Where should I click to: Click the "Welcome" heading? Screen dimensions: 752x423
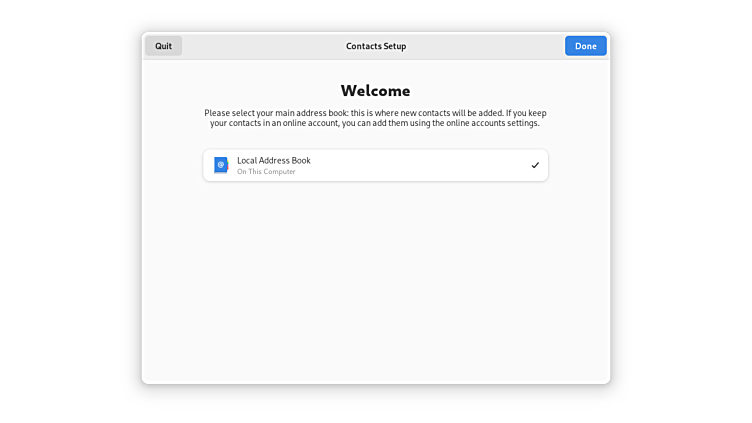375,90
